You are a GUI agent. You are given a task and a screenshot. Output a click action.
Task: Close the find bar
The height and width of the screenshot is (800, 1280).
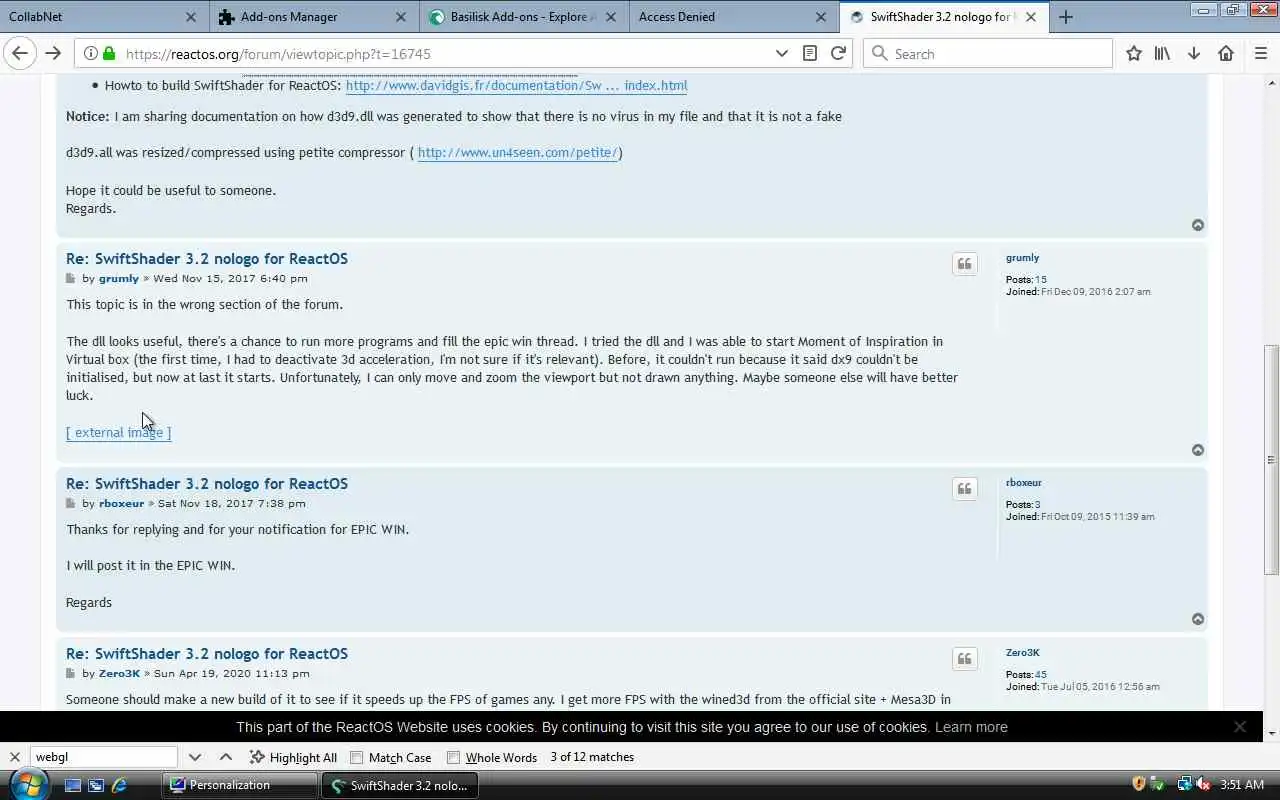point(15,757)
